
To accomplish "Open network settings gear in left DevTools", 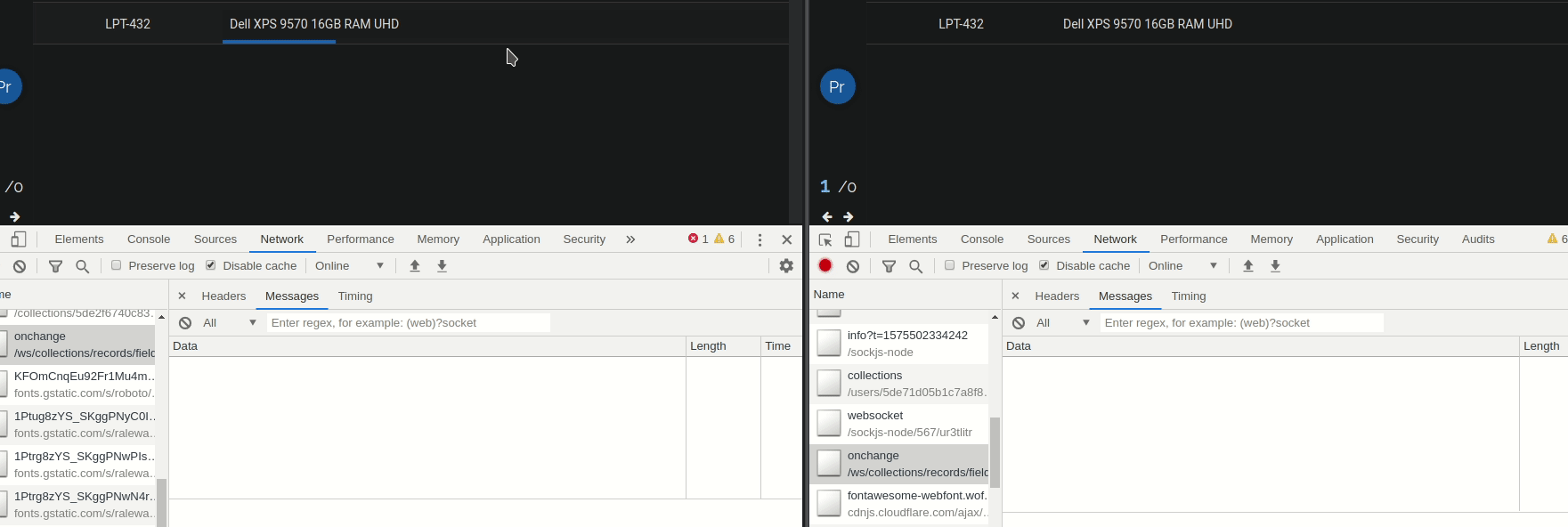I will (x=786, y=265).
